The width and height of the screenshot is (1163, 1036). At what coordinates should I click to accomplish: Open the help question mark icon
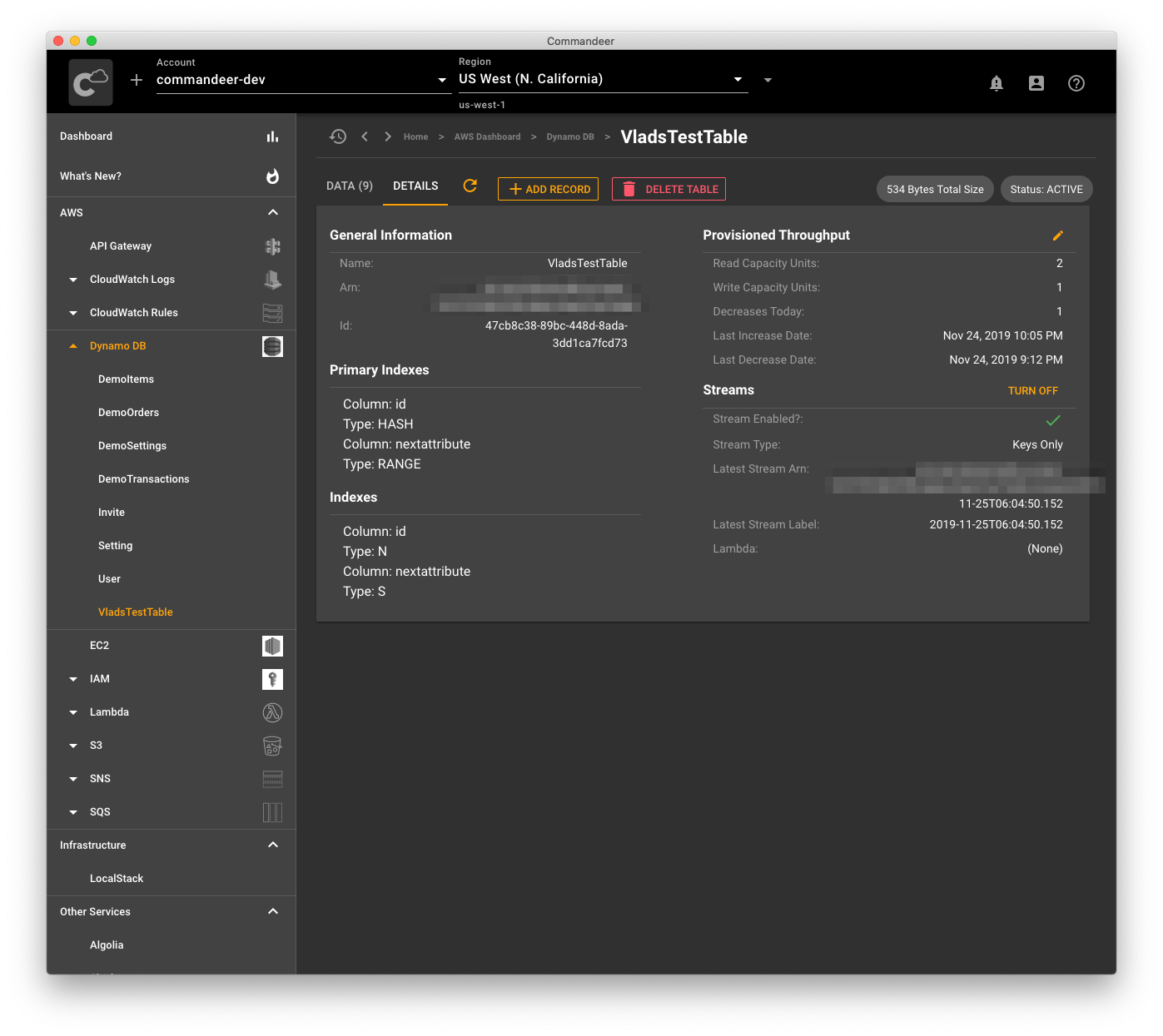(x=1076, y=83)
